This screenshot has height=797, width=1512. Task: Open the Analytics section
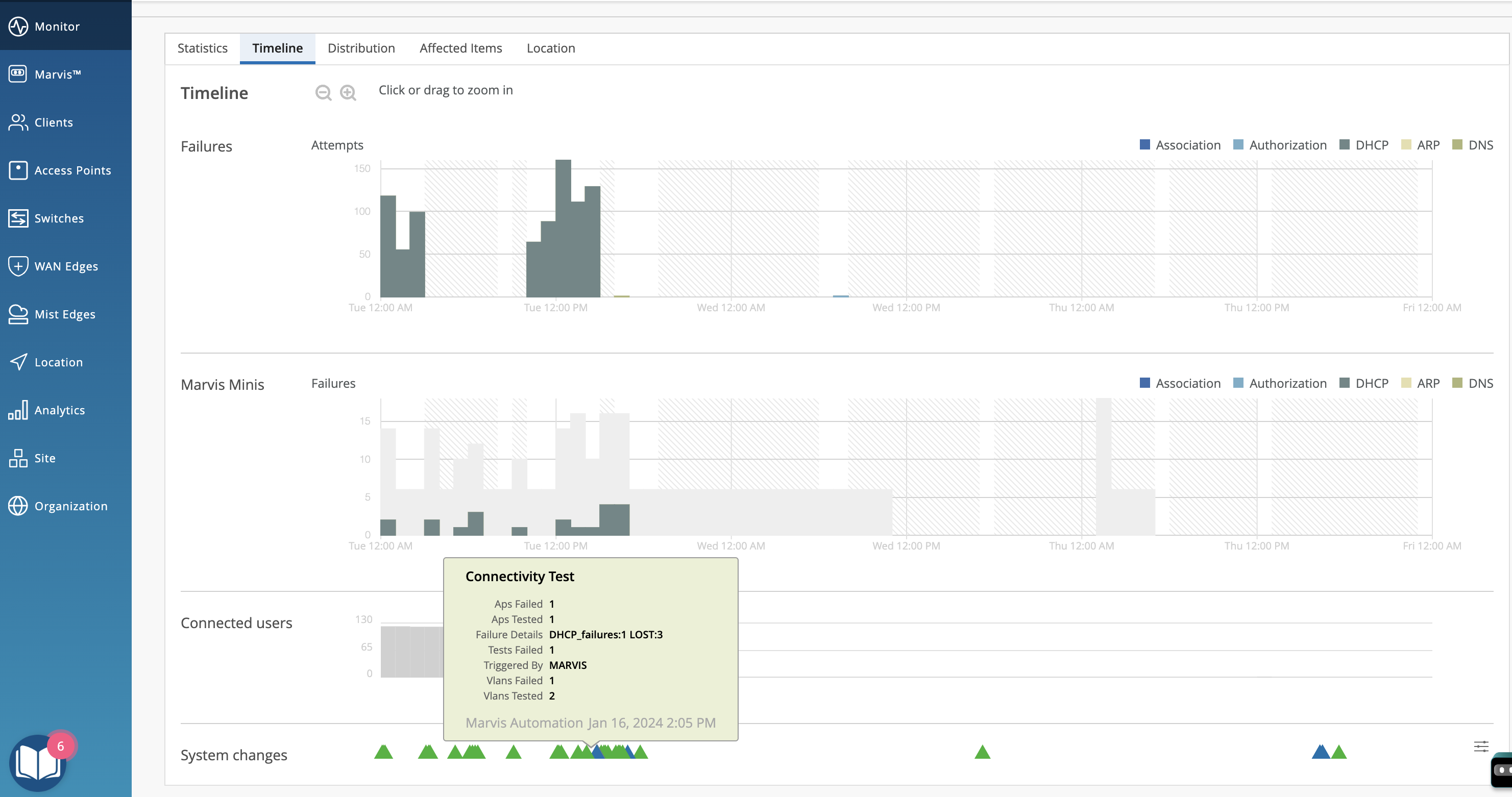(59, 410)
